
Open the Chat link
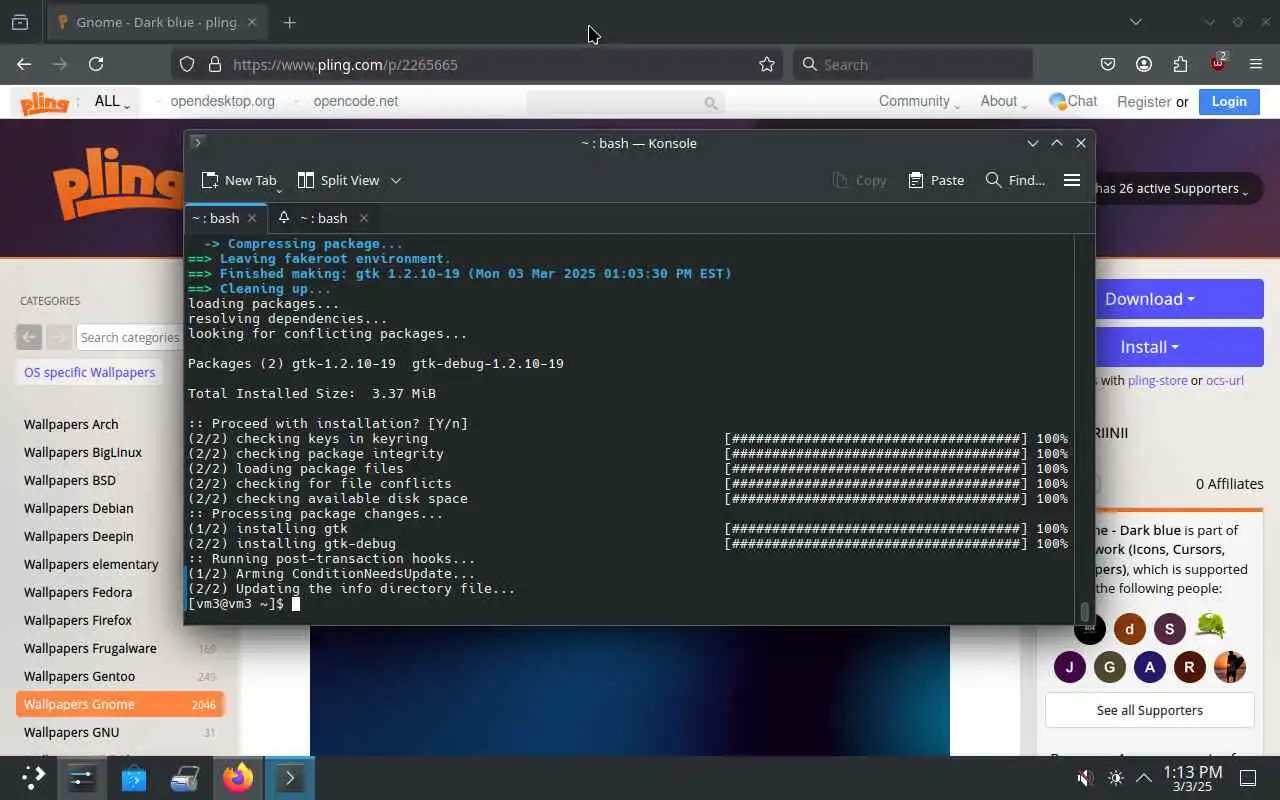tap(1073, 101)
